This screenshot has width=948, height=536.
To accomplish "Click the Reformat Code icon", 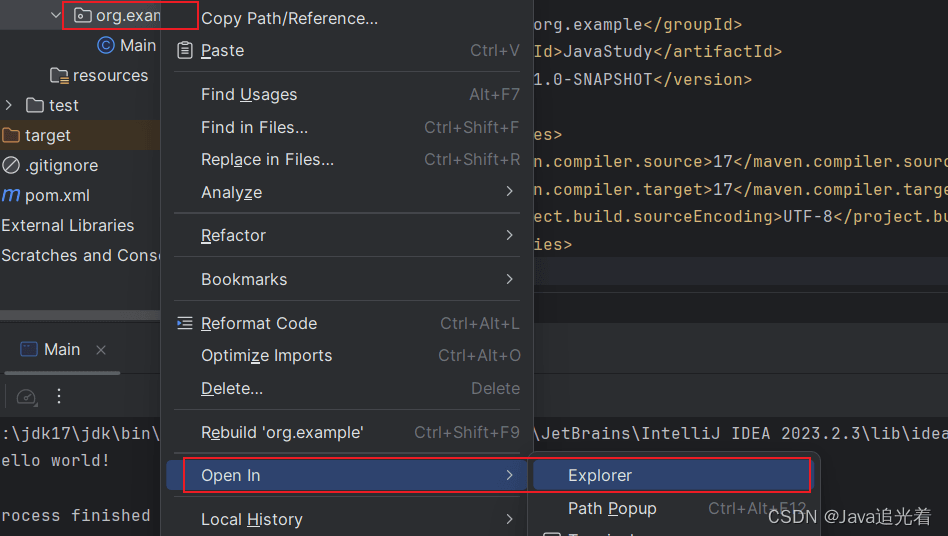I will click(x=184, y=323).
